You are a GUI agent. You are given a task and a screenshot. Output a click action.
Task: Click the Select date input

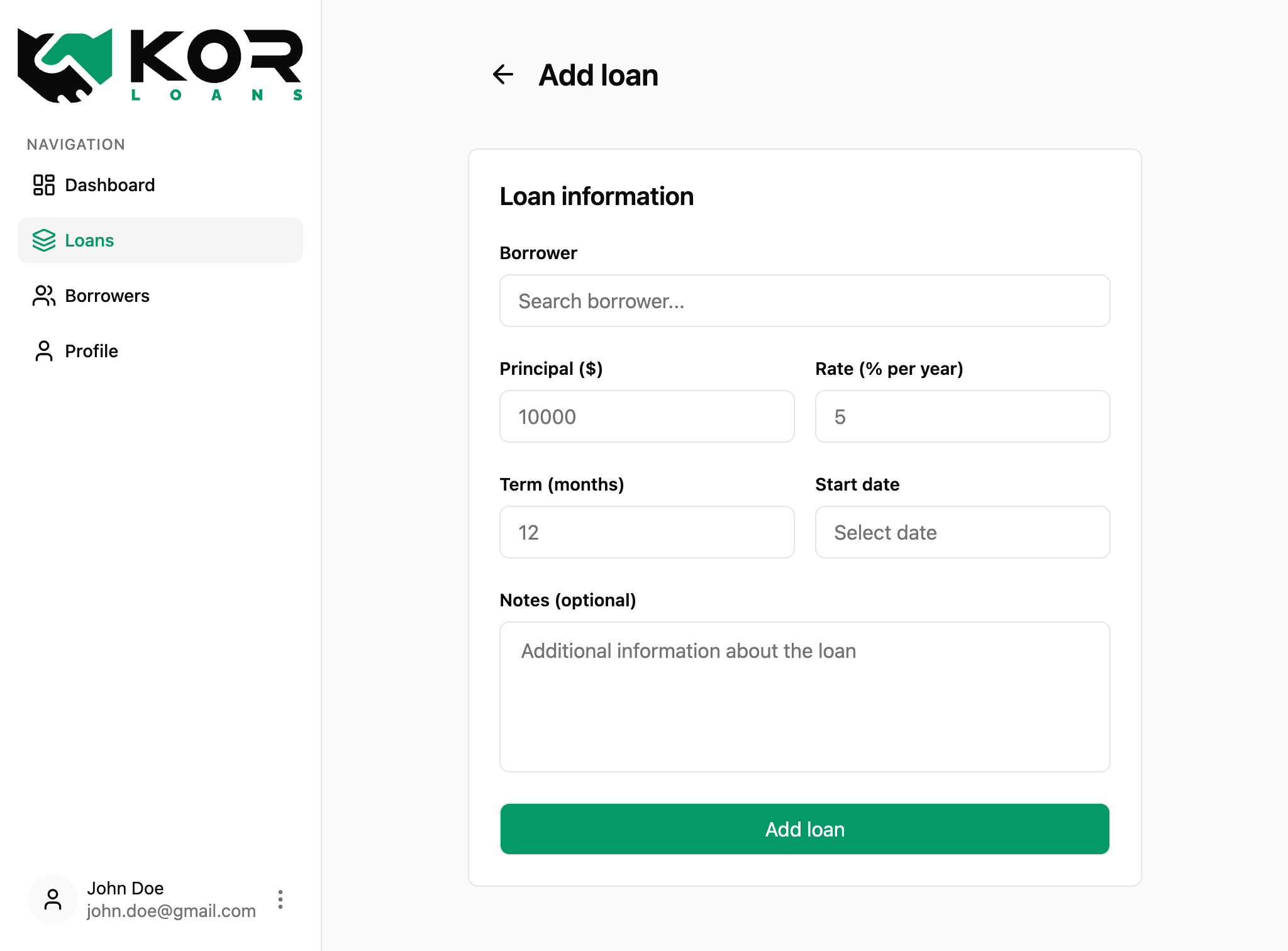962,532
